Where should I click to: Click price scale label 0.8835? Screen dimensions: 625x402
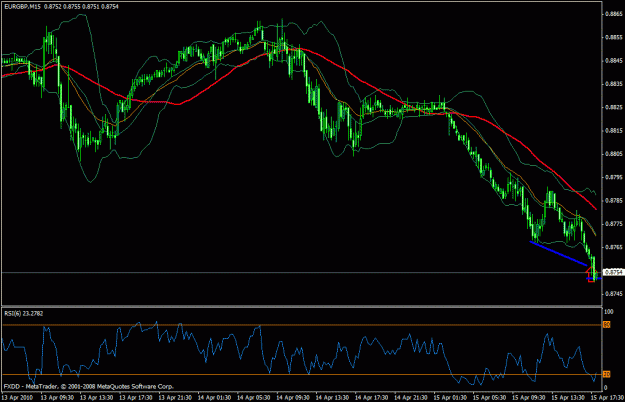[614, 84]
